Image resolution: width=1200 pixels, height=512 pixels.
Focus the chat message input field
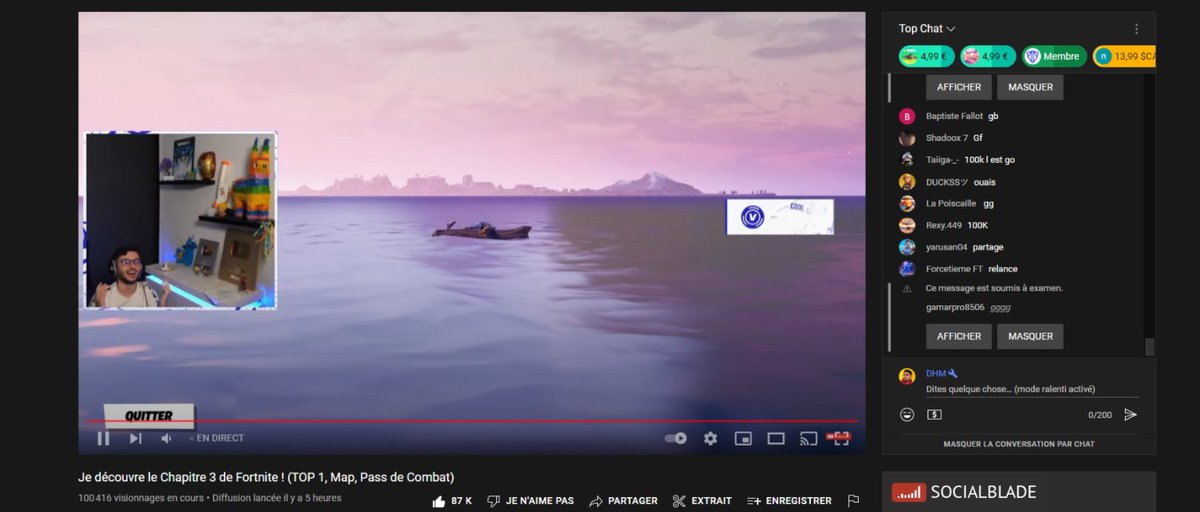pos(1032,389)
